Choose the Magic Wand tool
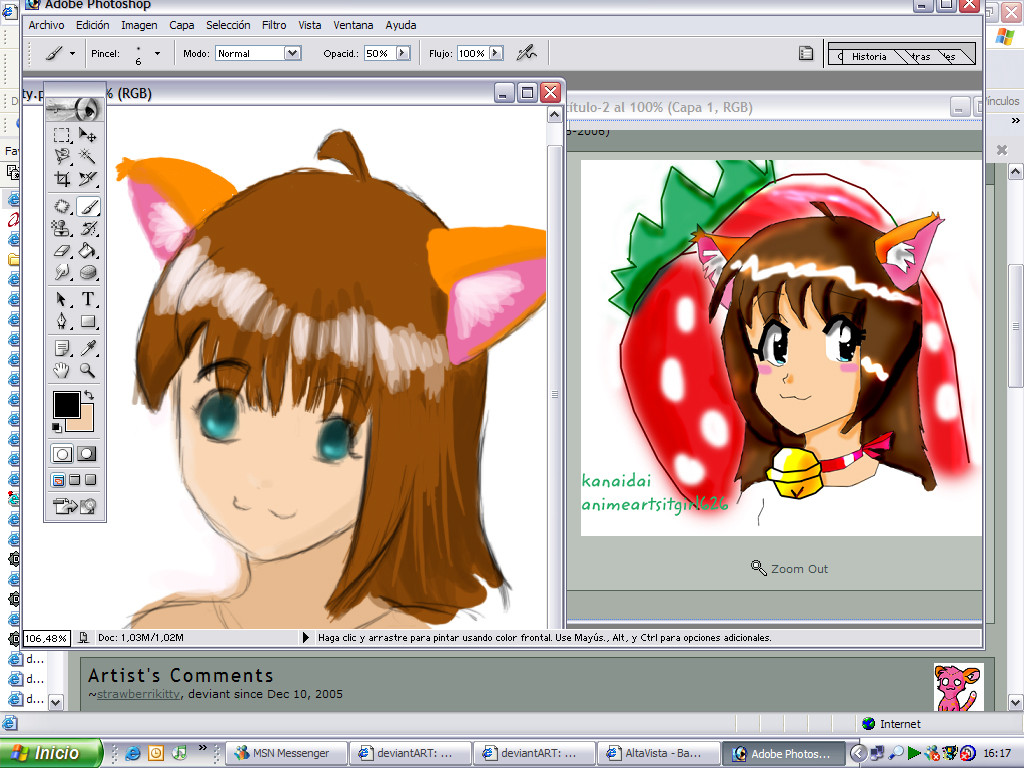The image size is (1024, 768). coord(88,156)
